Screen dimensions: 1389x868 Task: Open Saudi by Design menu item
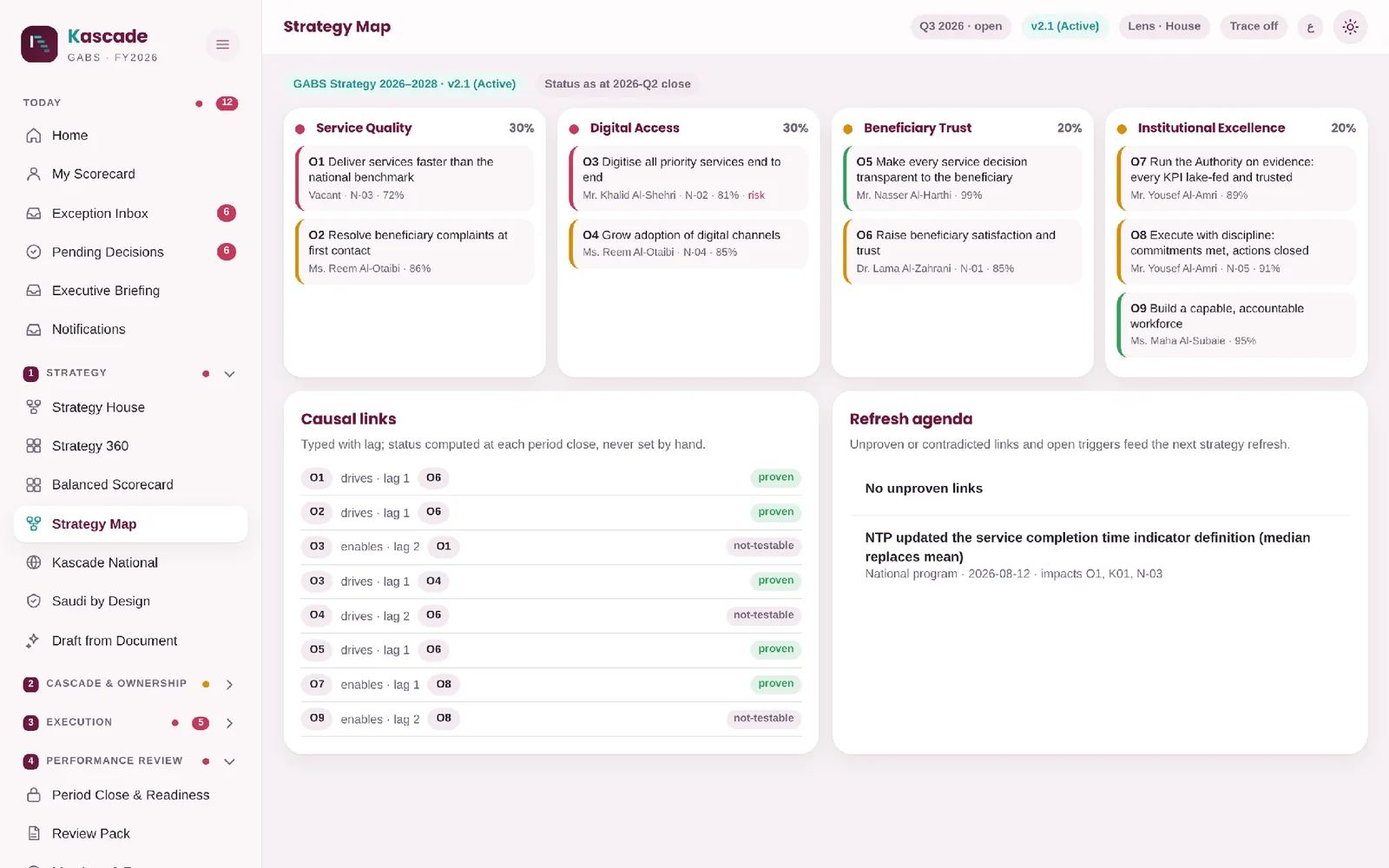pos(130,601)
